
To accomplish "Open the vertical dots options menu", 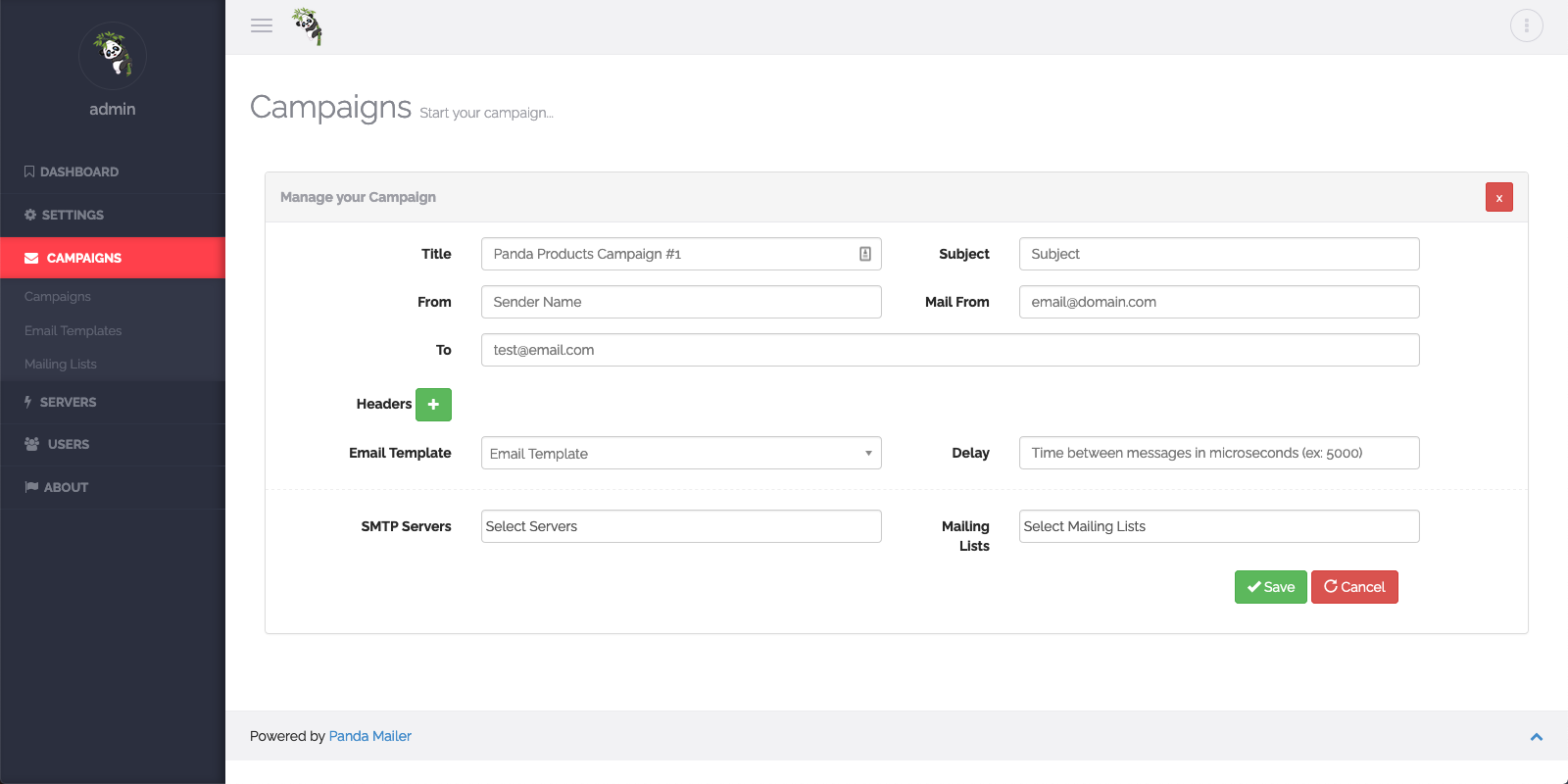I will click(1526, 25).
